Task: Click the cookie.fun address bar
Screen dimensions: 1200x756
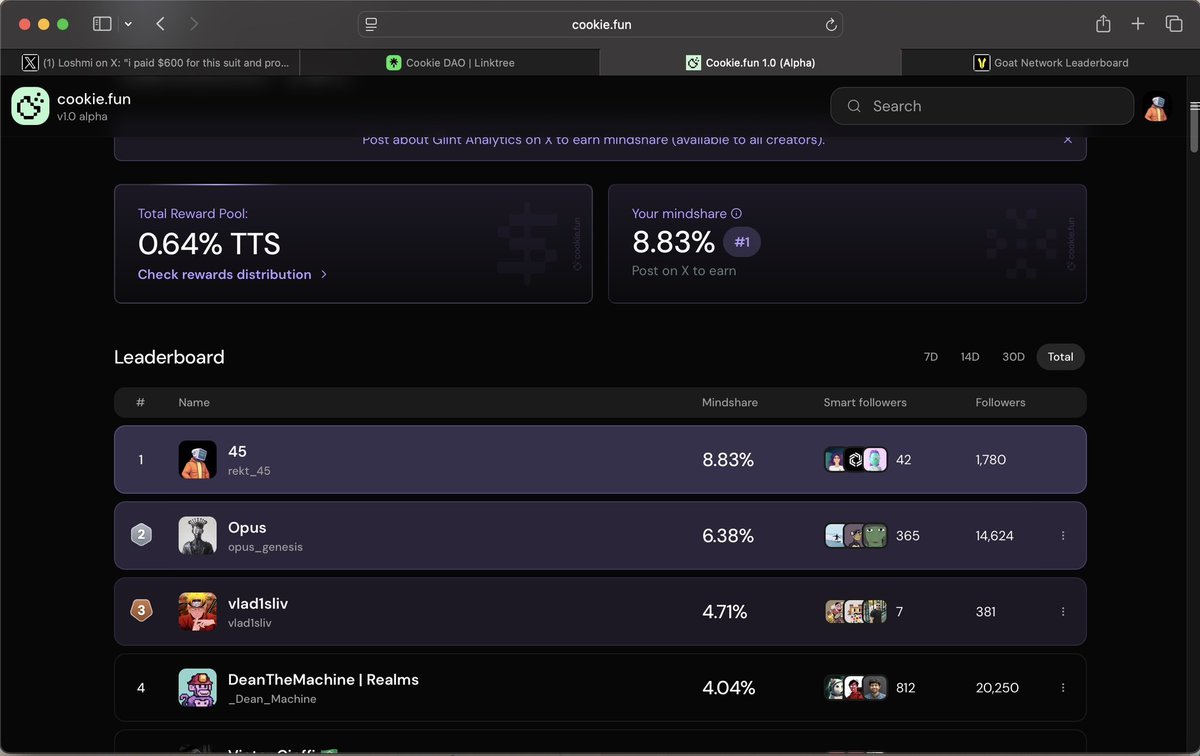Action: pos(600,24)
